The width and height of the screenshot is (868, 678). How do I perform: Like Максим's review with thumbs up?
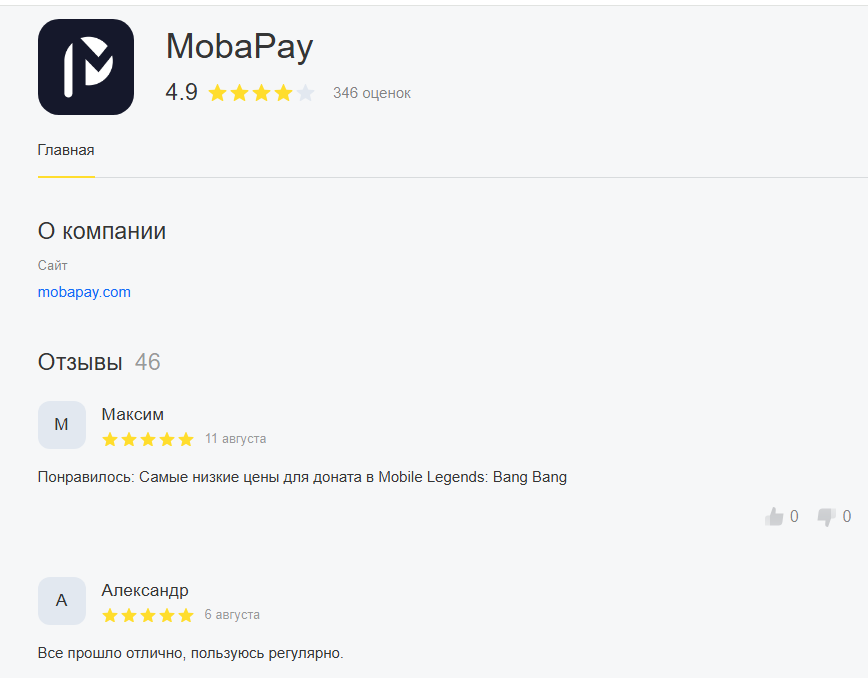774,516
